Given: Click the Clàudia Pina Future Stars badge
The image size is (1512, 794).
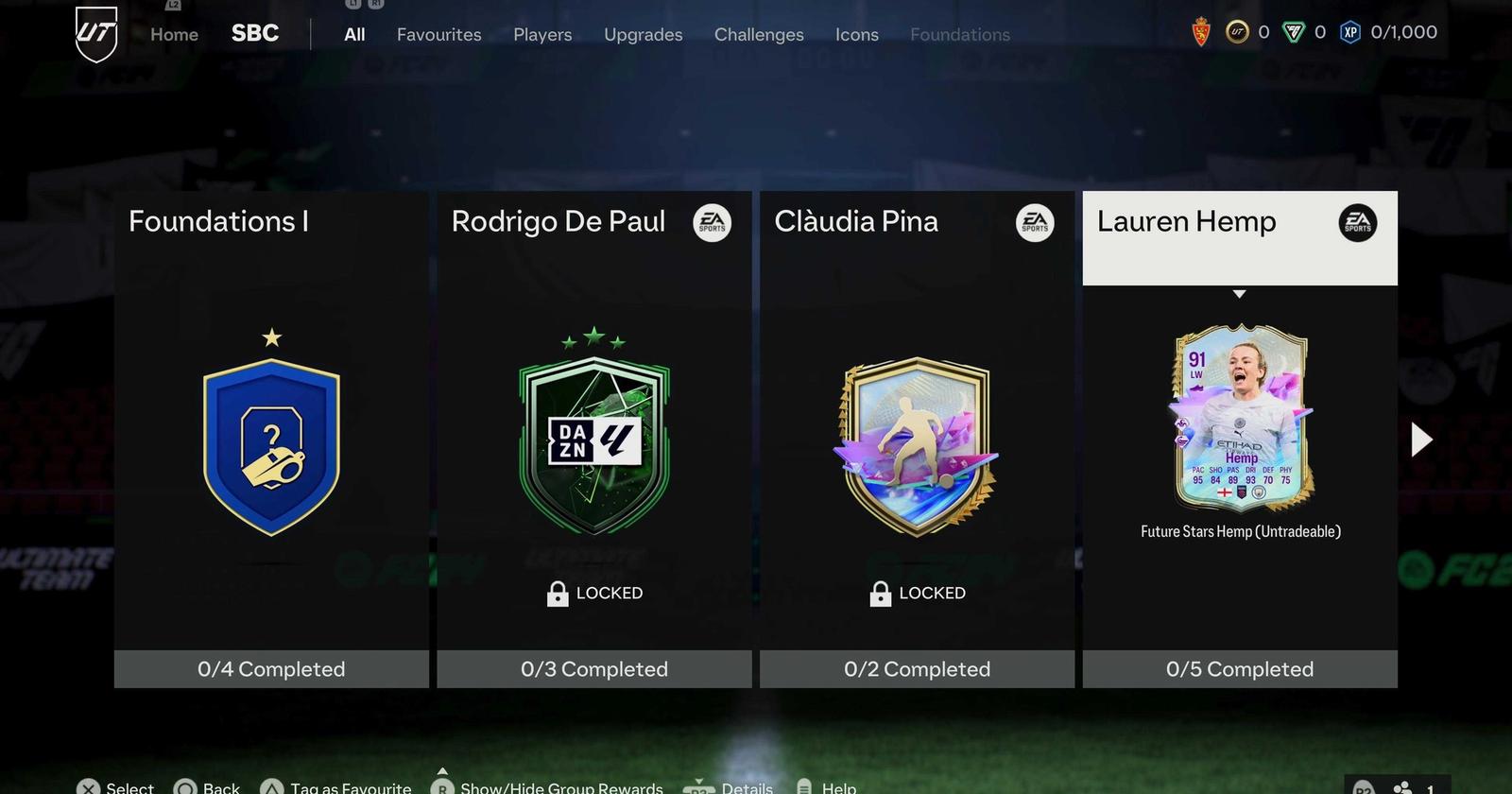Looking at the screenshot, I should tap(916, 445).
